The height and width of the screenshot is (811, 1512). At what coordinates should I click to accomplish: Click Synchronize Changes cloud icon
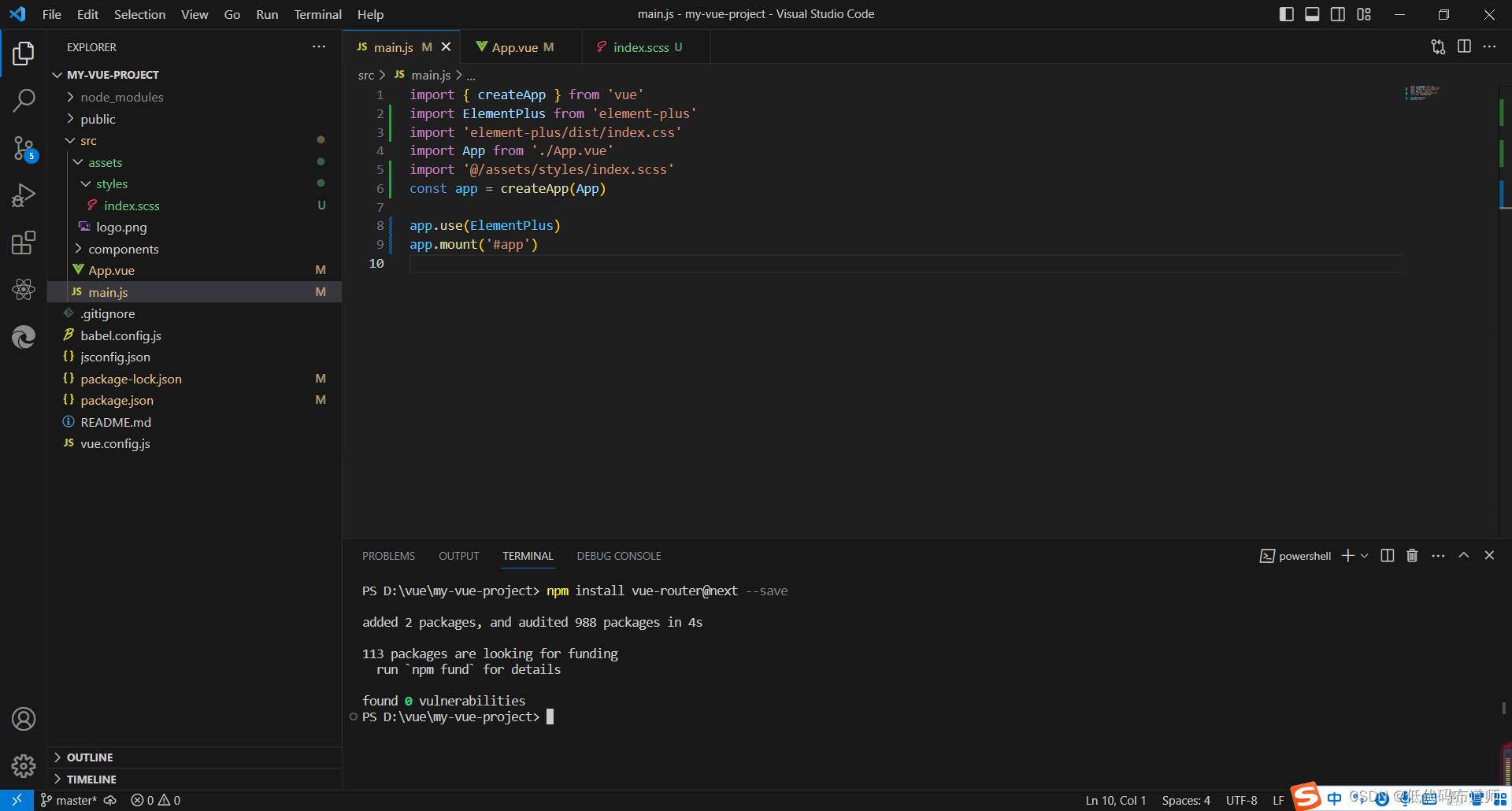[110, 800]
